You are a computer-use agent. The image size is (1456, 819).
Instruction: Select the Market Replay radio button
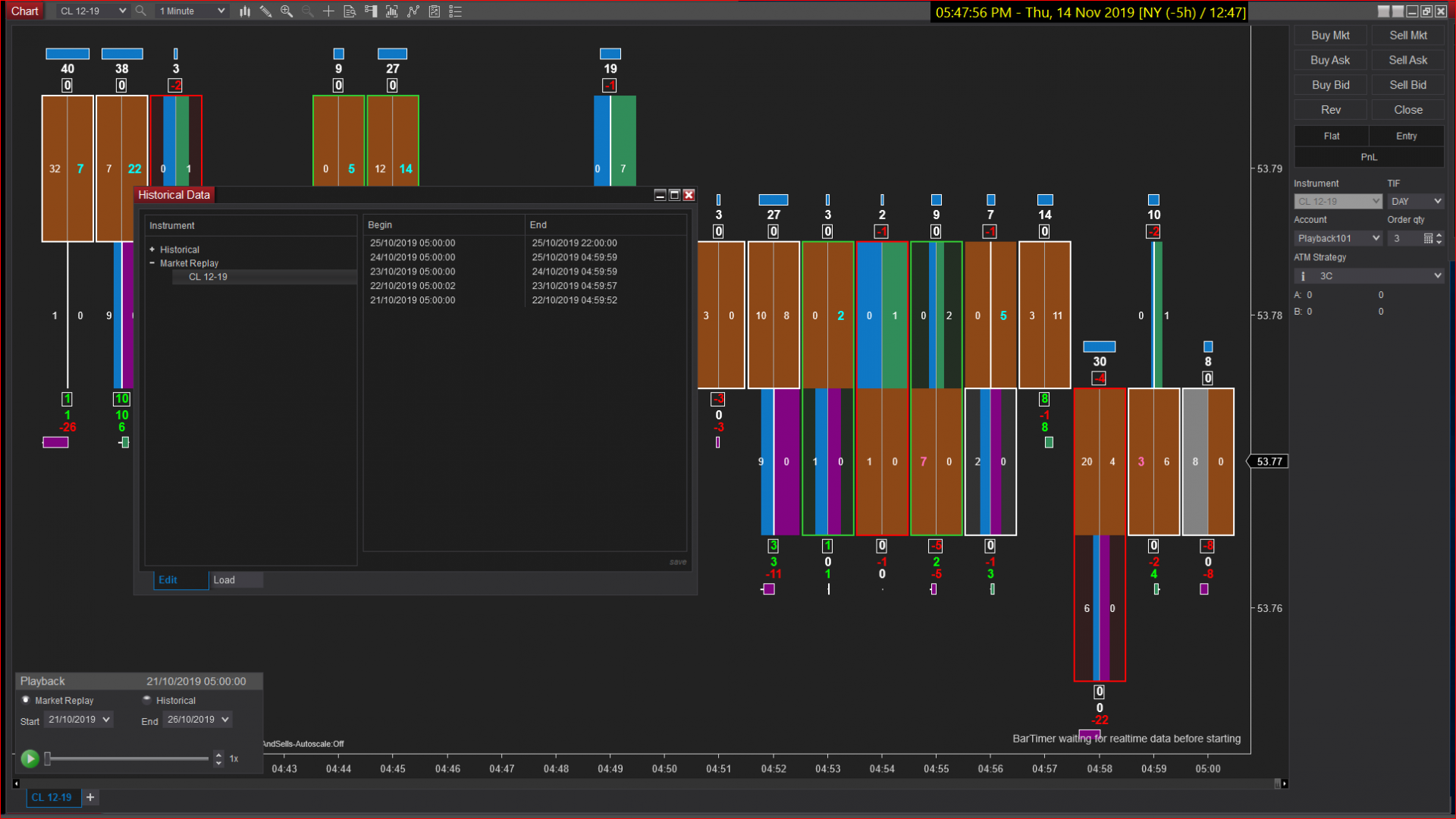tap(26, 700)
